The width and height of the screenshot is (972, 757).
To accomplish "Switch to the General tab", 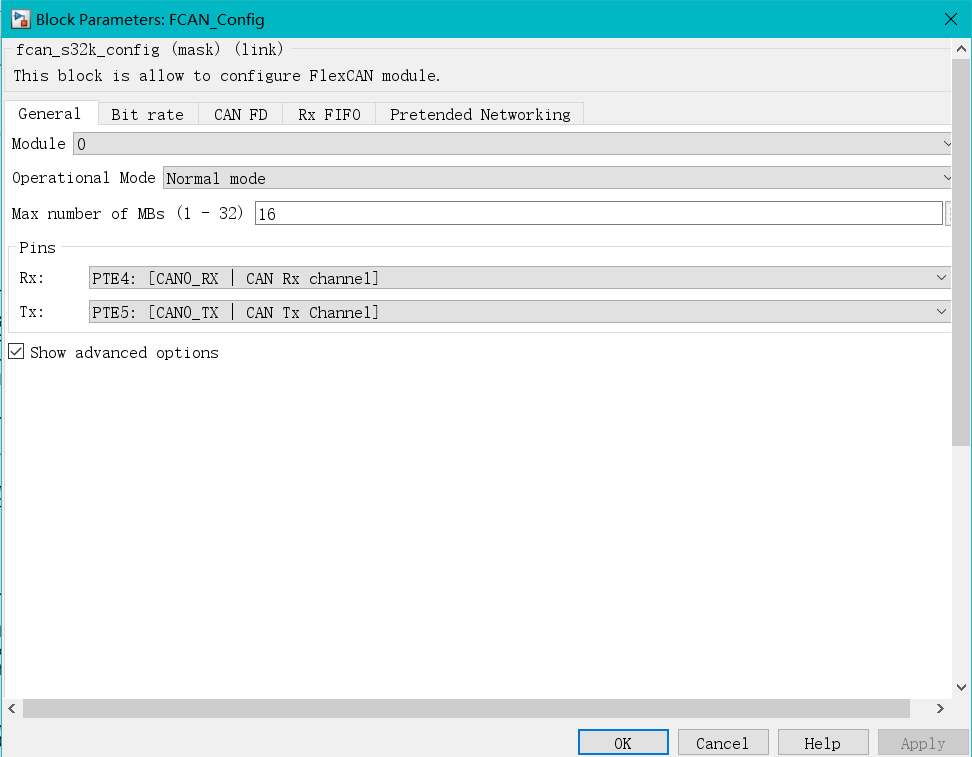I will pyautogui.click(x=50, y=114).
